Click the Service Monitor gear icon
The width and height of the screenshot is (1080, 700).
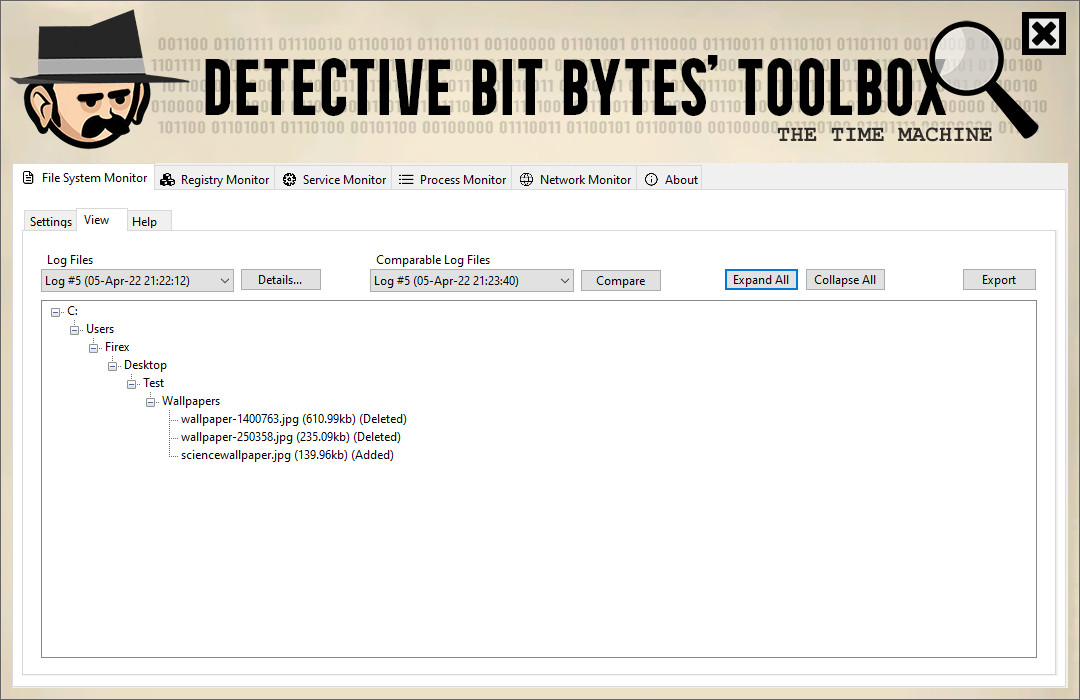(290, 180)
